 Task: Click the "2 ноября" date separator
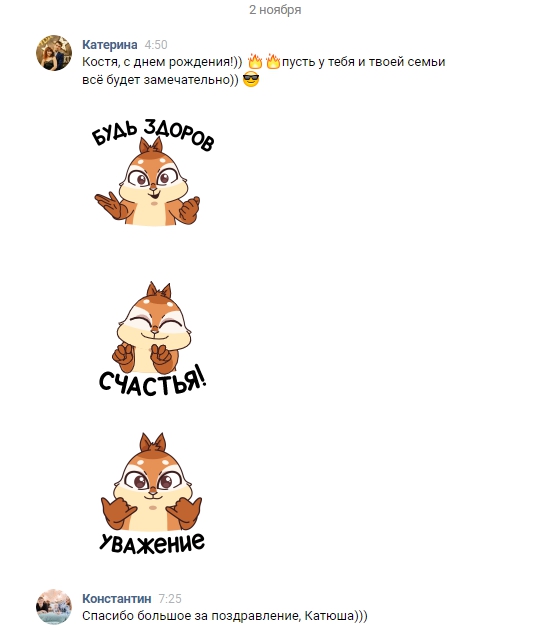pyautogui.click(x=275, y=9)
